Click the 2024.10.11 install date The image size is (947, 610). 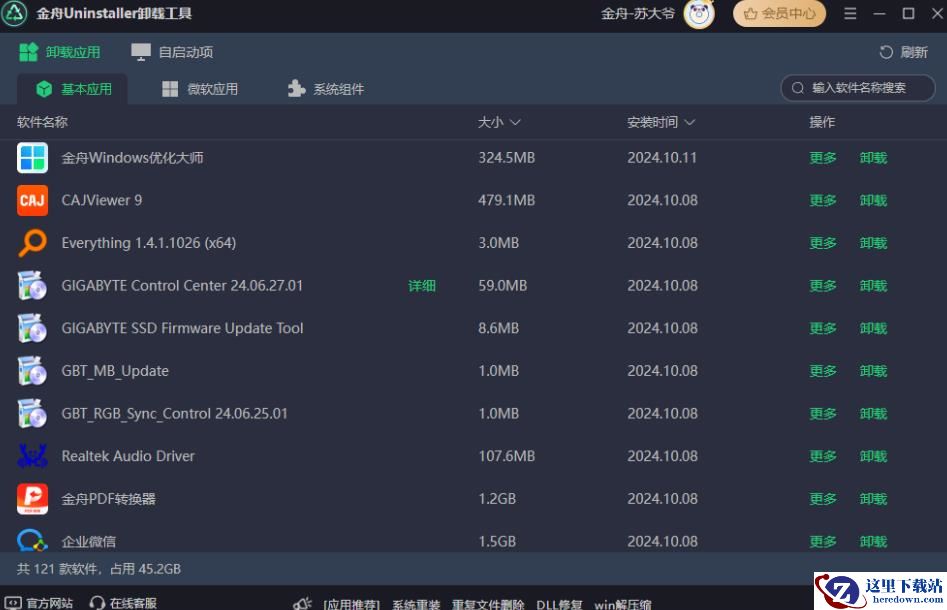[x=662, y=158]
